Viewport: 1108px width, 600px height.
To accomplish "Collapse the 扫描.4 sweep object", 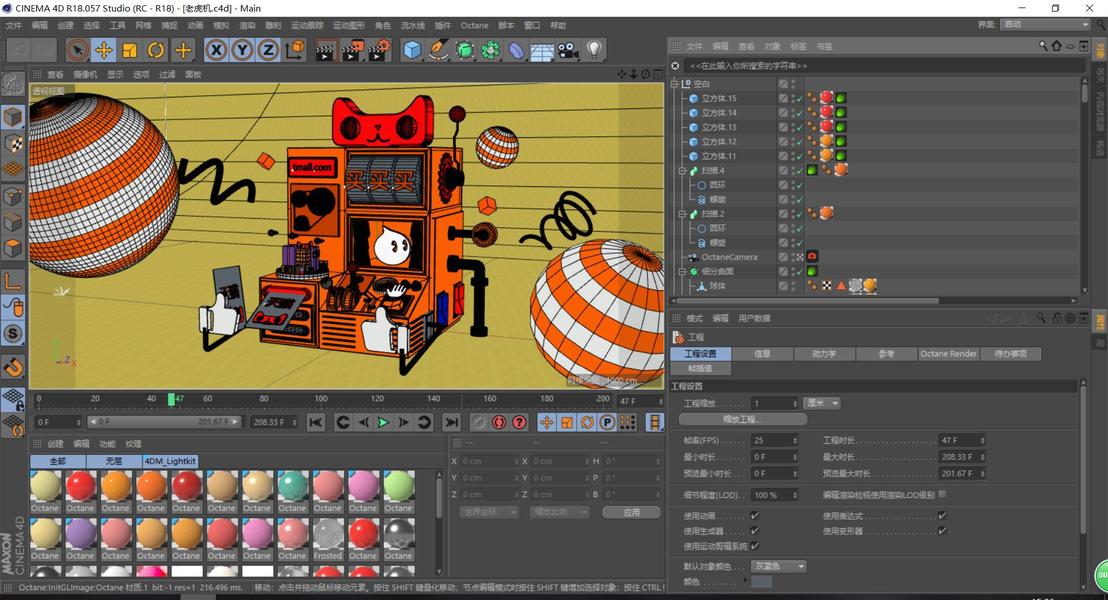I will pyautogui.click(x=683, y=170).
